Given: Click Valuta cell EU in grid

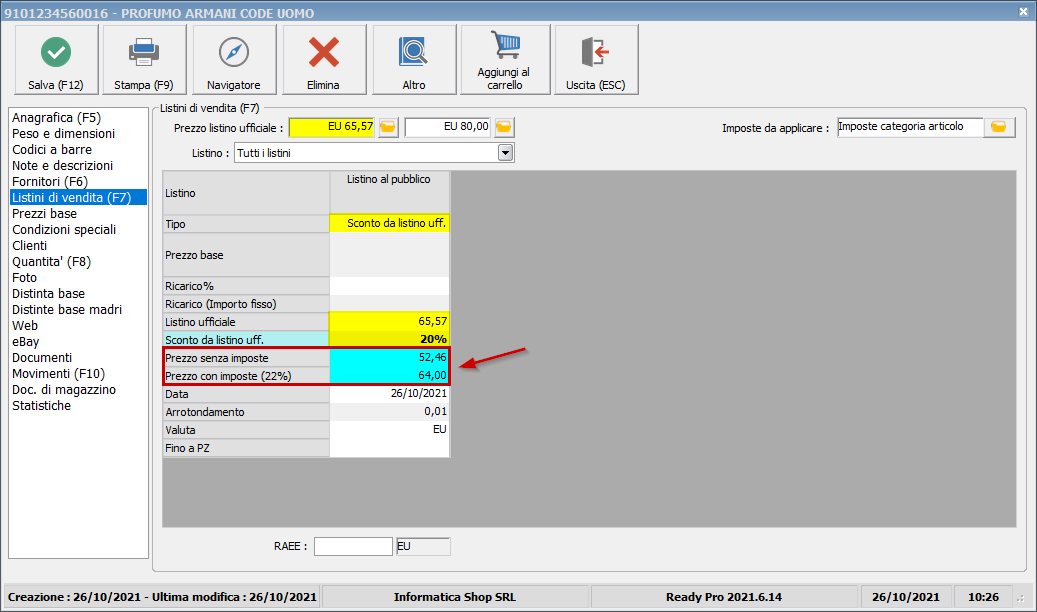Looking at the screenshot, I should (x=389, y=429).
